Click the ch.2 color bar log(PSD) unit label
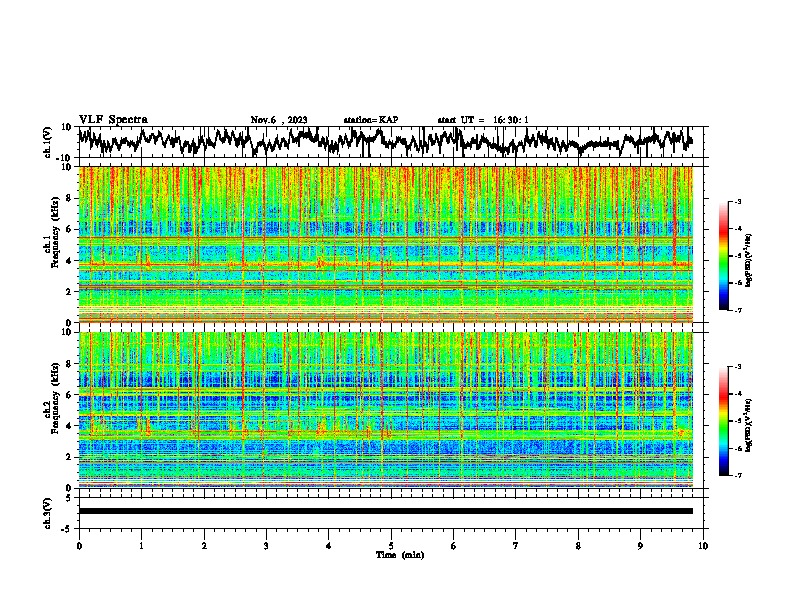 click(749, 426)
